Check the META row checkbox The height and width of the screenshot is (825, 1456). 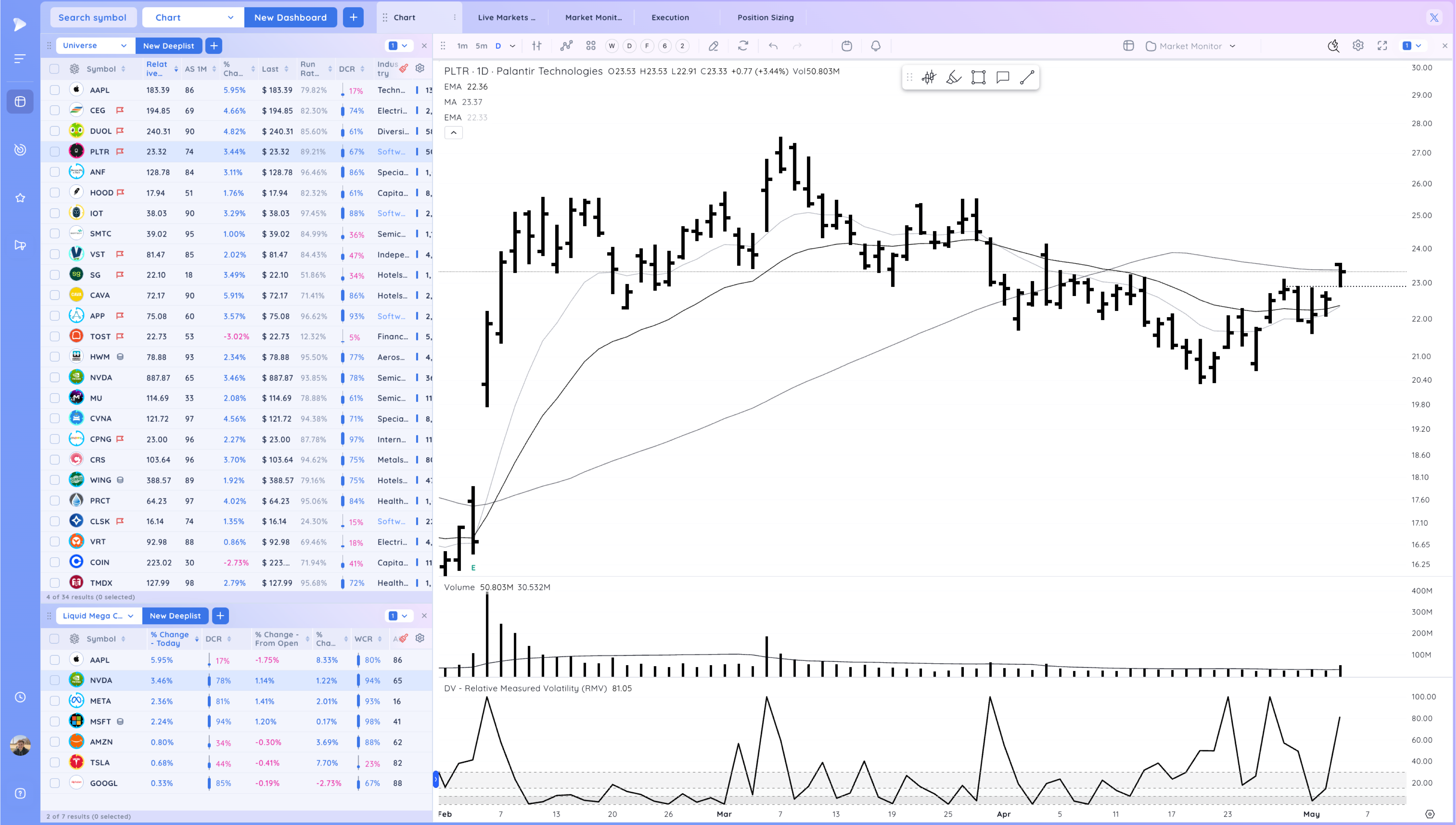tap(54, 701)
